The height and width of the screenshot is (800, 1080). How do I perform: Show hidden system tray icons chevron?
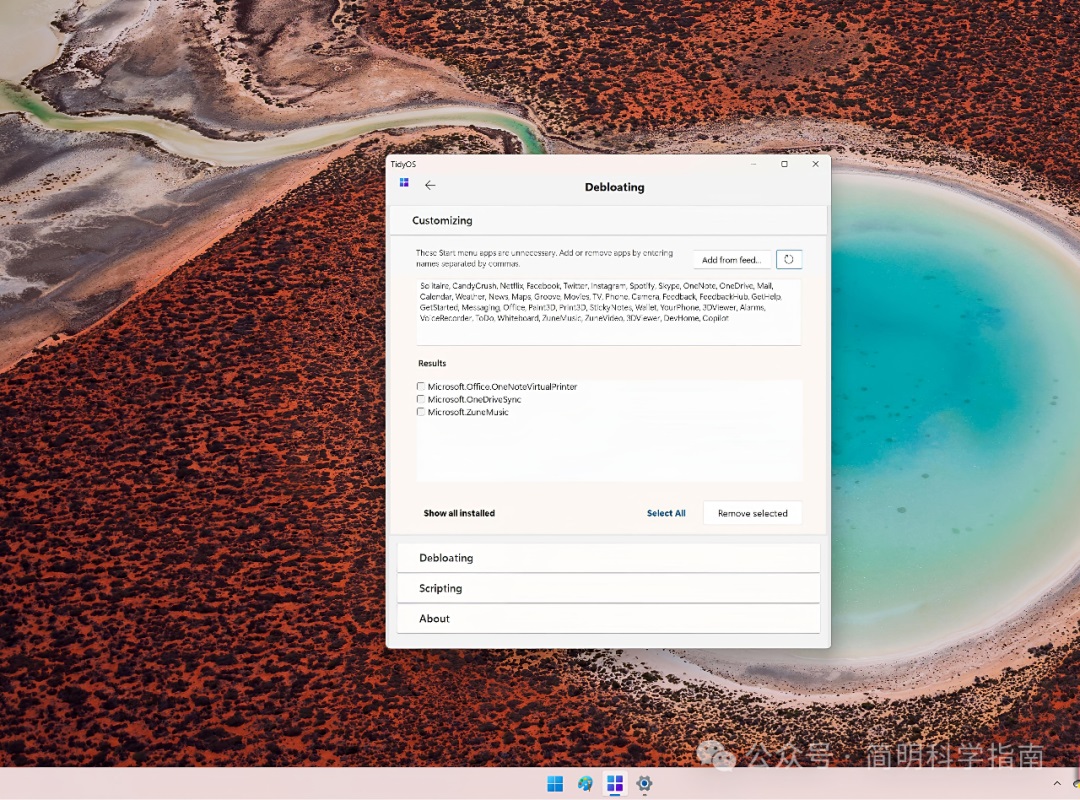pos(1057,784)
